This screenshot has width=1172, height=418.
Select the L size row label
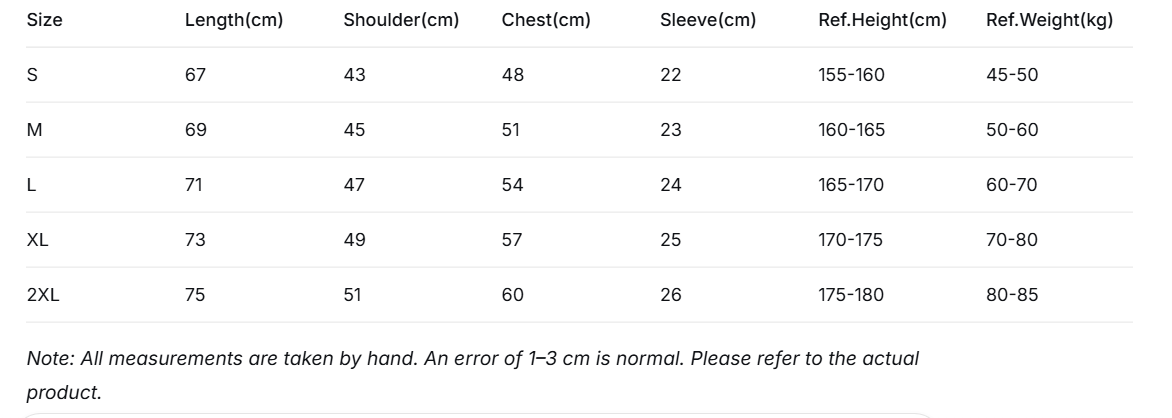point(31,185)
